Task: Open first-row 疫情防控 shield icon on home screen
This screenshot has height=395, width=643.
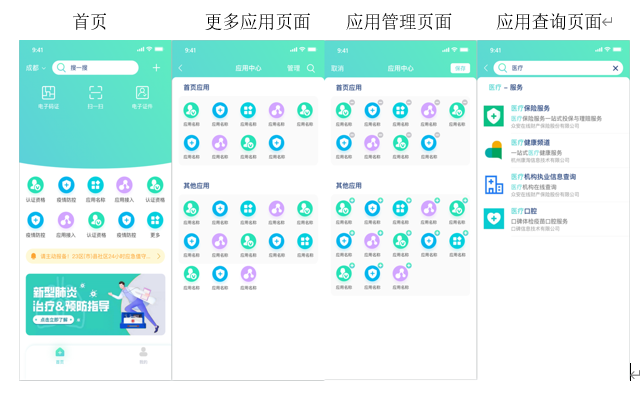Action: [66, 185]
